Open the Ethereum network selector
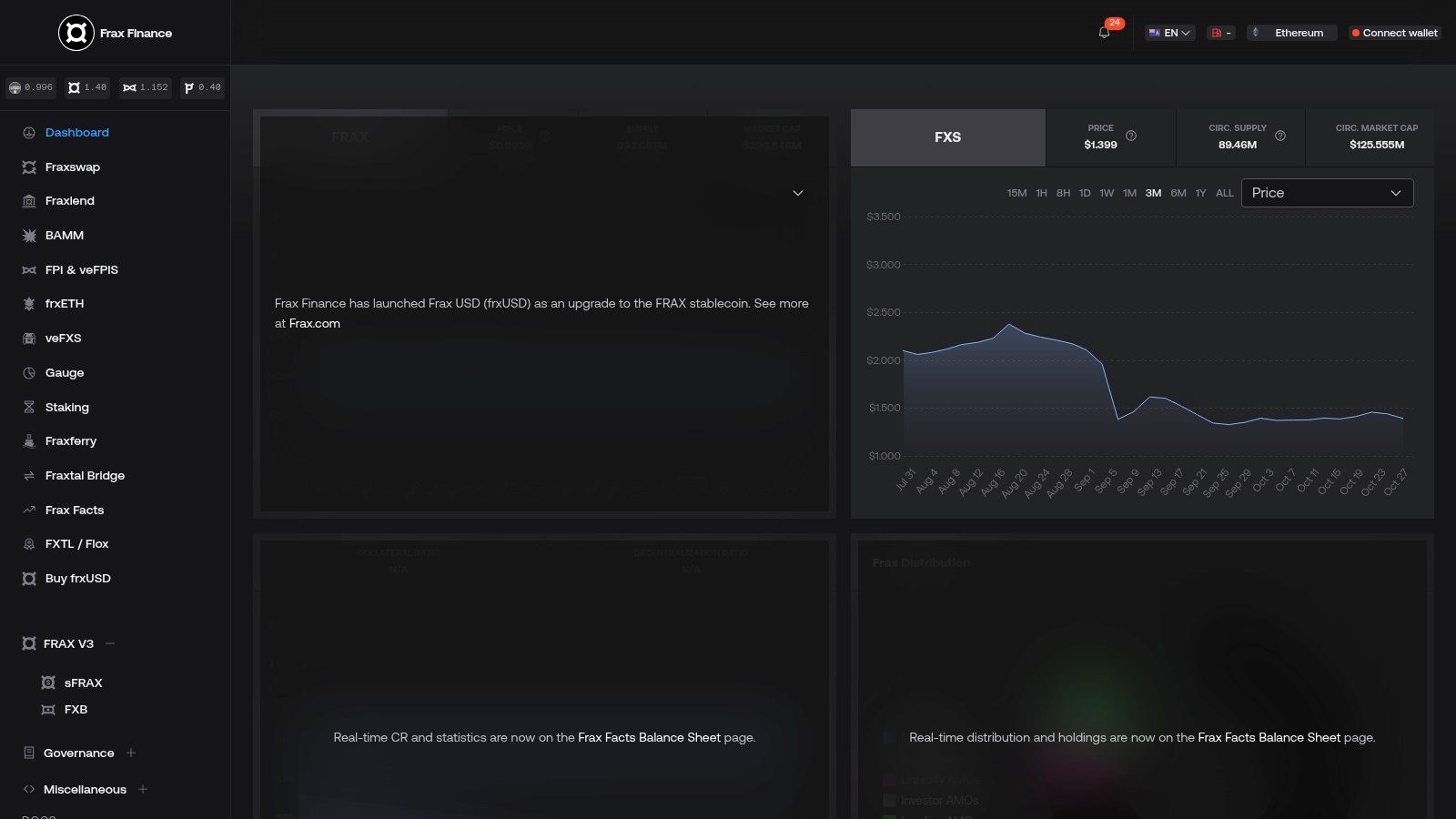The width and height of the screenshot is (1456, 819). pos(1291,33)
